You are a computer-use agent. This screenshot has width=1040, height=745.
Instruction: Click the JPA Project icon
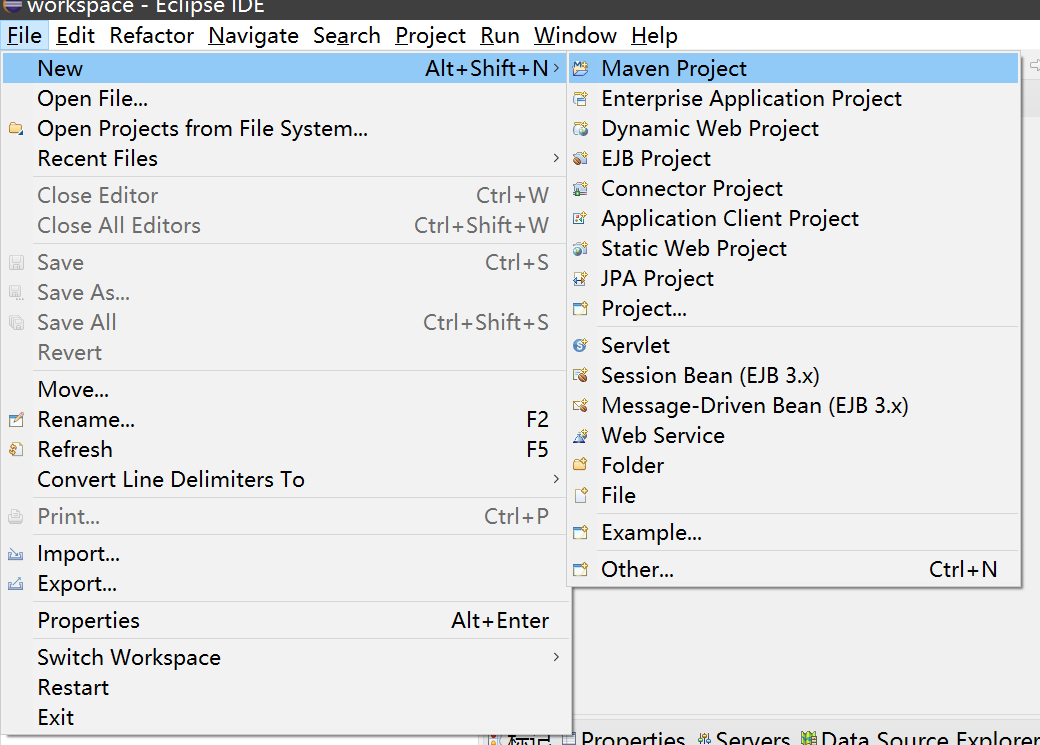click(x=580, y=279)
